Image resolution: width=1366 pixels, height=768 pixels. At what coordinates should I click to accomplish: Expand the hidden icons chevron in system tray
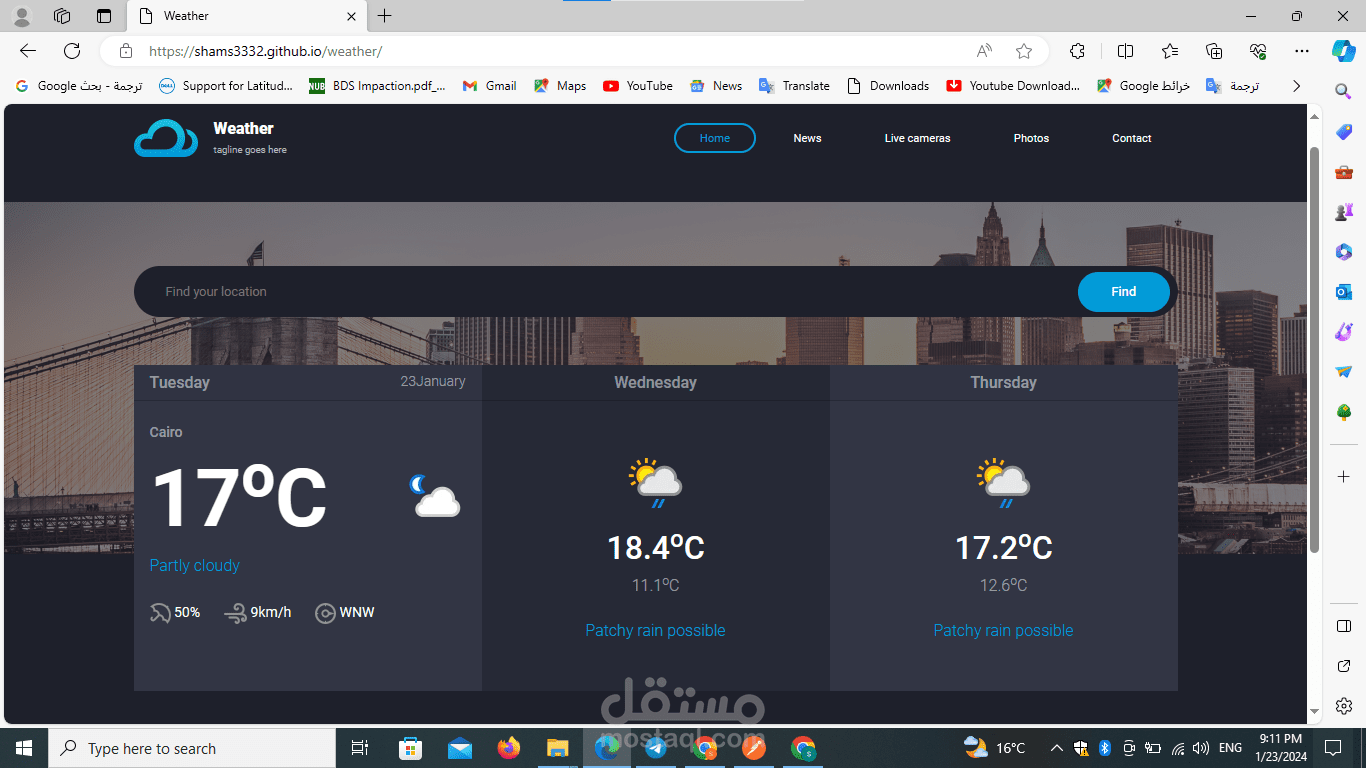1056,747
